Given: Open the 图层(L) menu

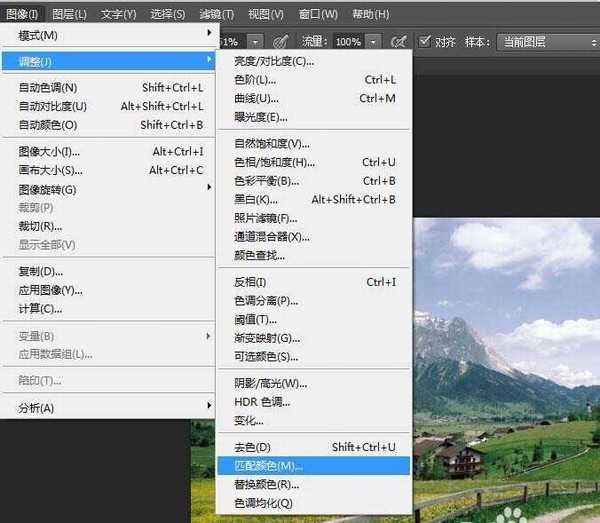Looking at the screenshot, I should click(69, 15).
